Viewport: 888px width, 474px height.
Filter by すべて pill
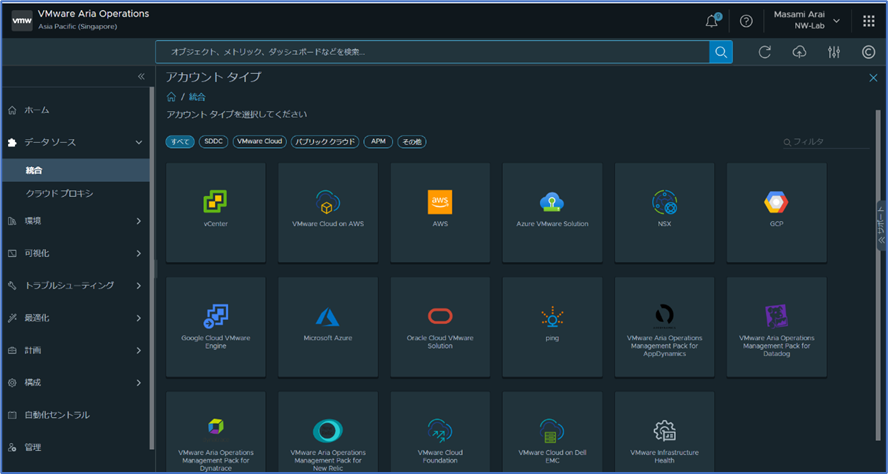pyautogui.click(x=180, y=142)
